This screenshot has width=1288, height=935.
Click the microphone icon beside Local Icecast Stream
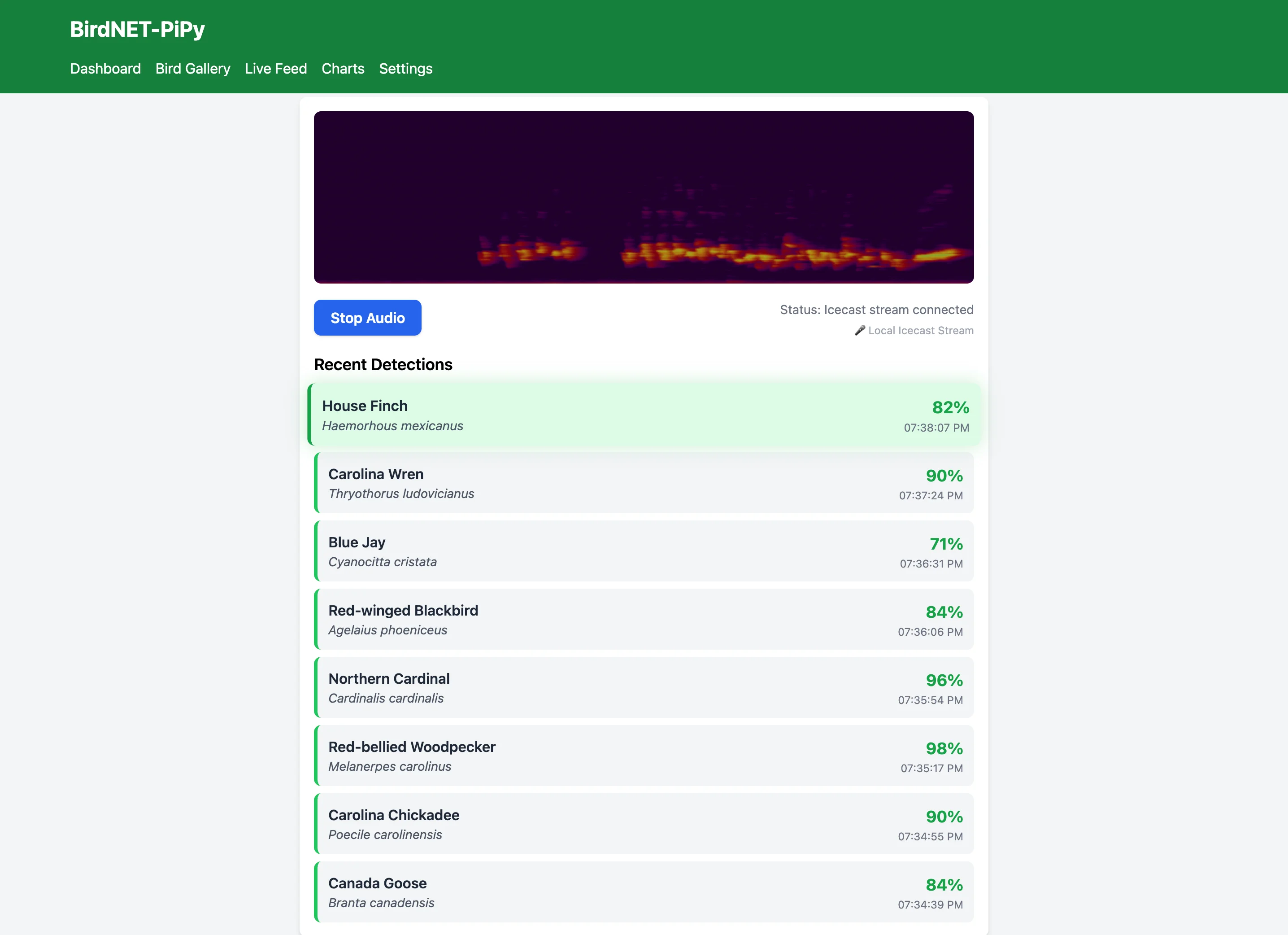click(x=859, y=330)
